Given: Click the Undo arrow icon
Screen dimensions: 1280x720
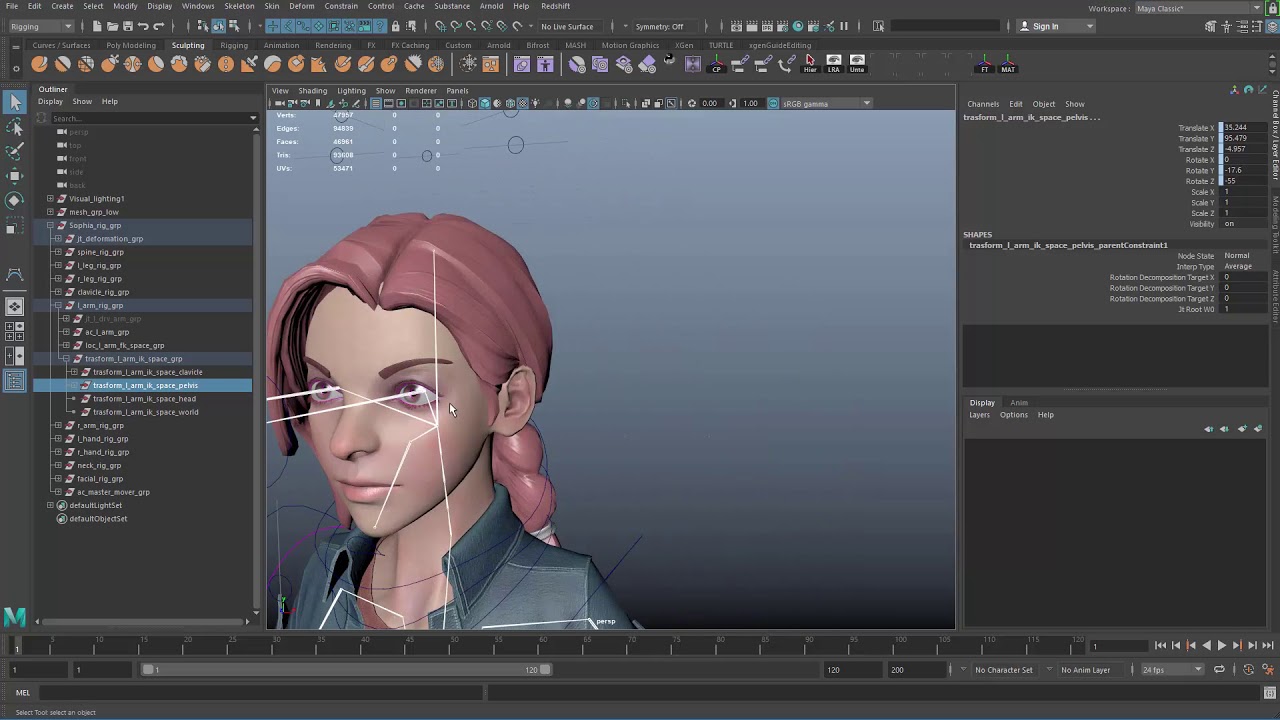Looking at the screenshot, I should (143, 26).
